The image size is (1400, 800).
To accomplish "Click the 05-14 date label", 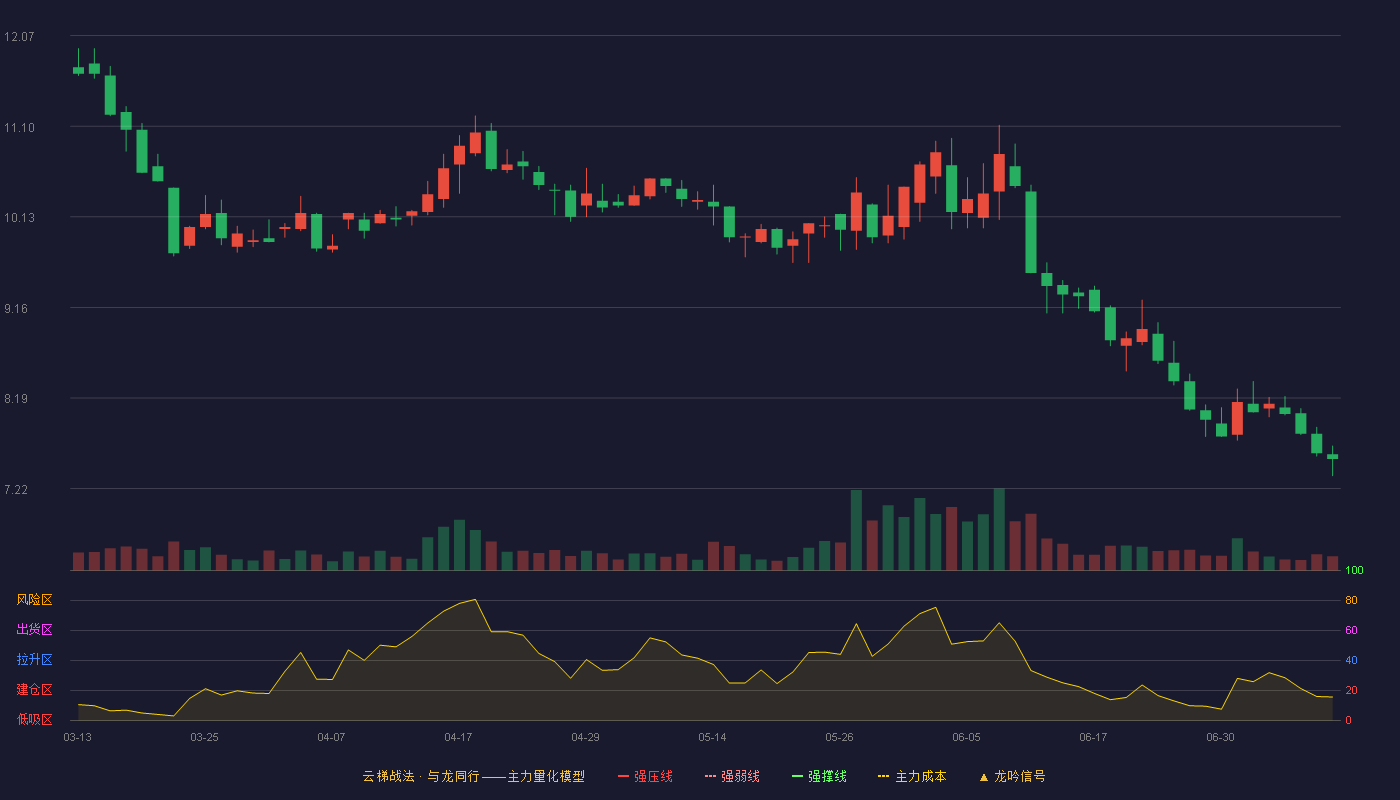I will click(712, 737).
